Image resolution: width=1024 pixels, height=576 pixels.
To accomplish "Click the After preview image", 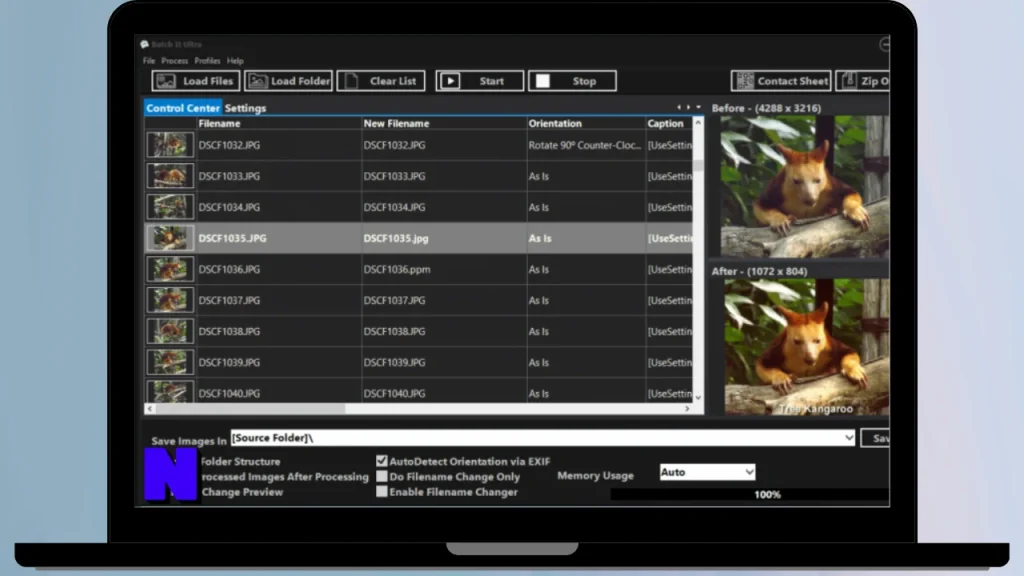I will tap(807, 347).
